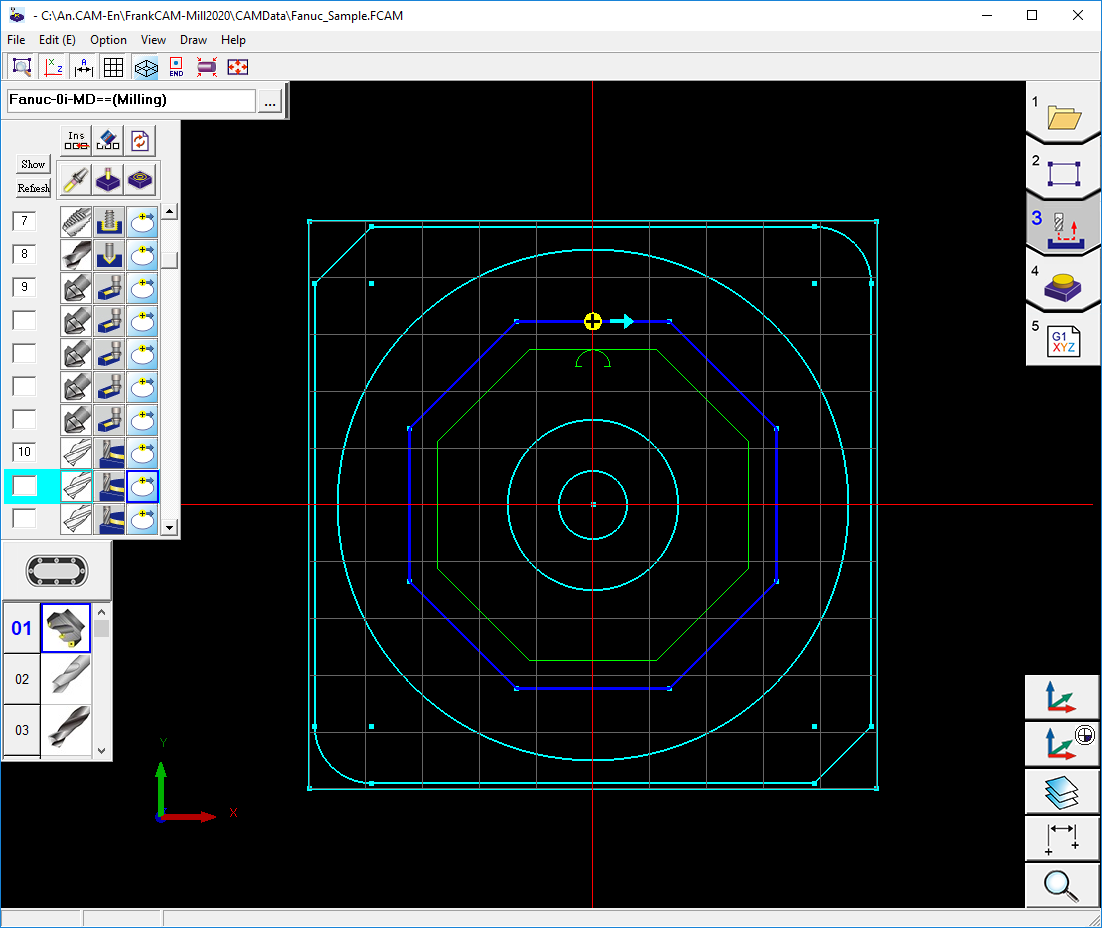Click the coordinate axes icon on the right
This screenshot has height=928, width=1102.
click(1061, 697)
